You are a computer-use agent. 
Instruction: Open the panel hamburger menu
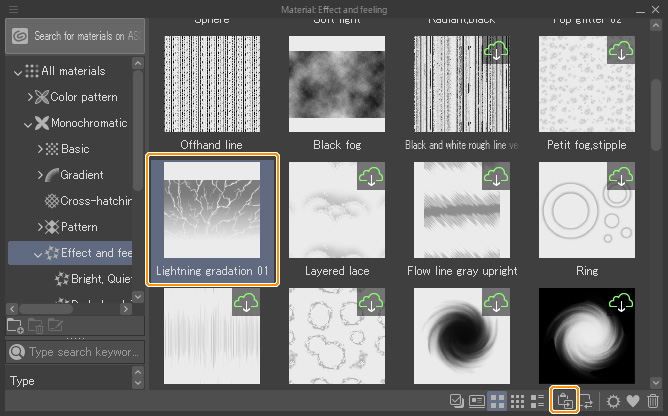pyautogui.click(x=14, y=10)
